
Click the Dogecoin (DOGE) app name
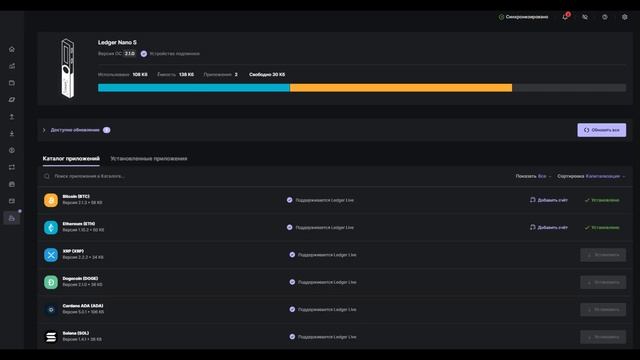[80, 279]
